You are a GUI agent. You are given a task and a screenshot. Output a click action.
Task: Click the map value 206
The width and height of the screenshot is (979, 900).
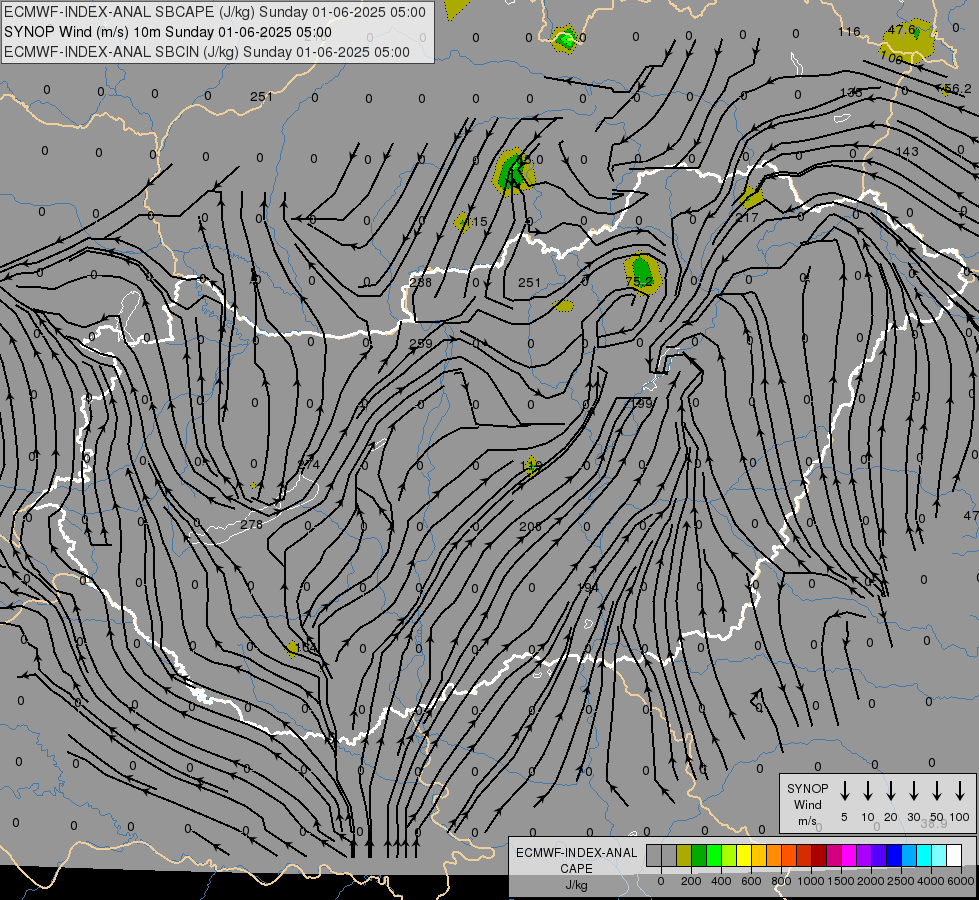point(530,527)
